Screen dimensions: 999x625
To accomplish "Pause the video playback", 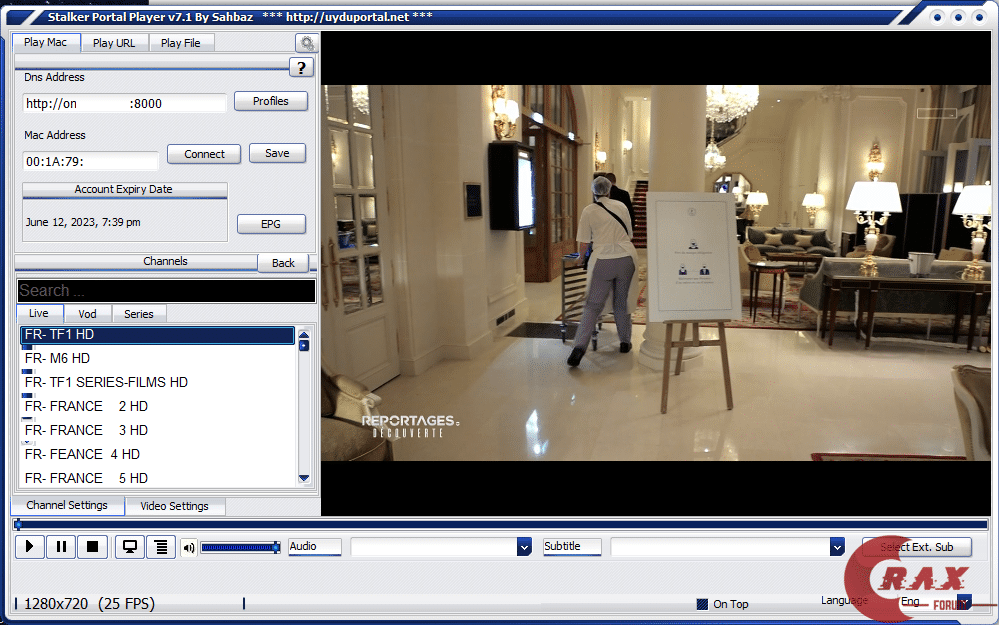I will pos(61,547).
